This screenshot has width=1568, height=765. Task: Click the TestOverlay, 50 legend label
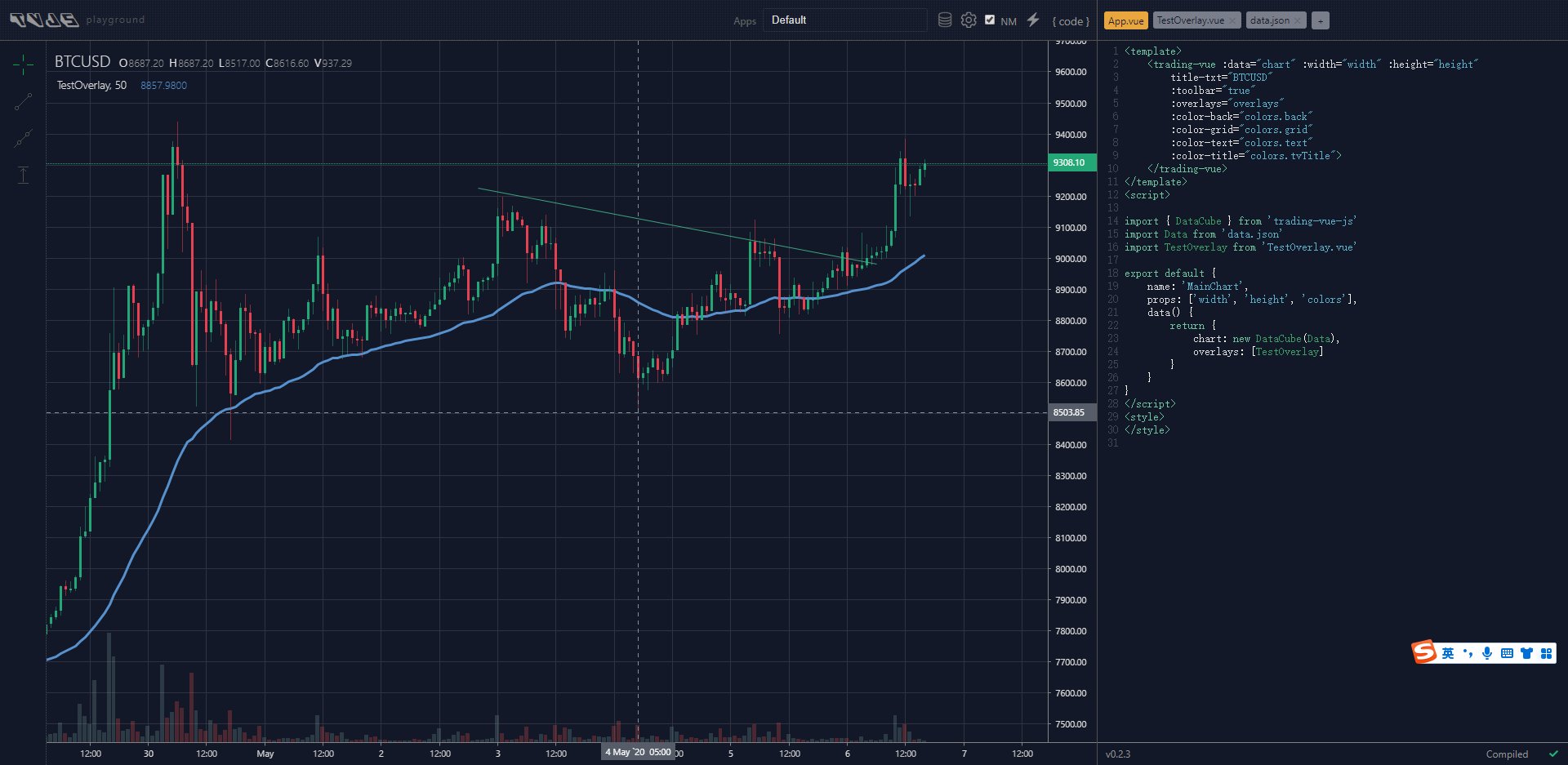click(x=91, y=85)
